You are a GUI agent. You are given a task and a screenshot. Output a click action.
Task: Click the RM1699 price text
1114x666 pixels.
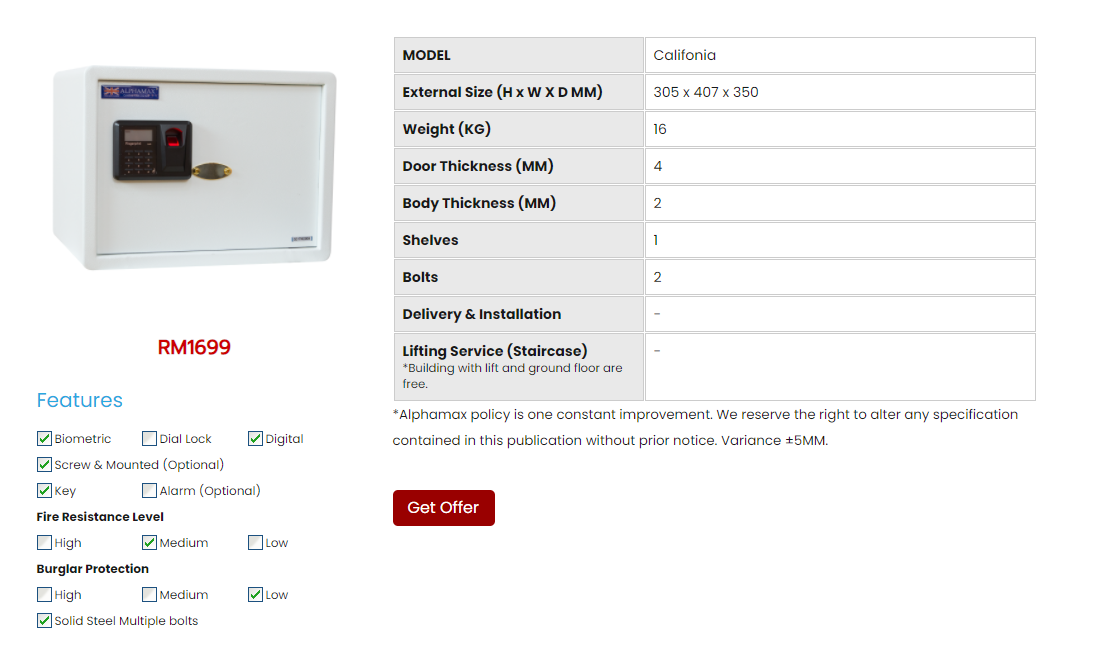pos(194,348)
